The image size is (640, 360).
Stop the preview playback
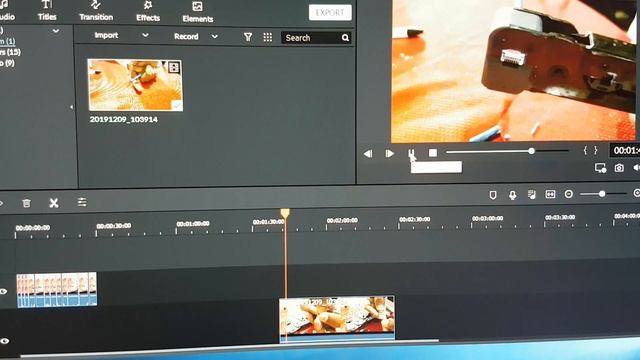point(433,153)
